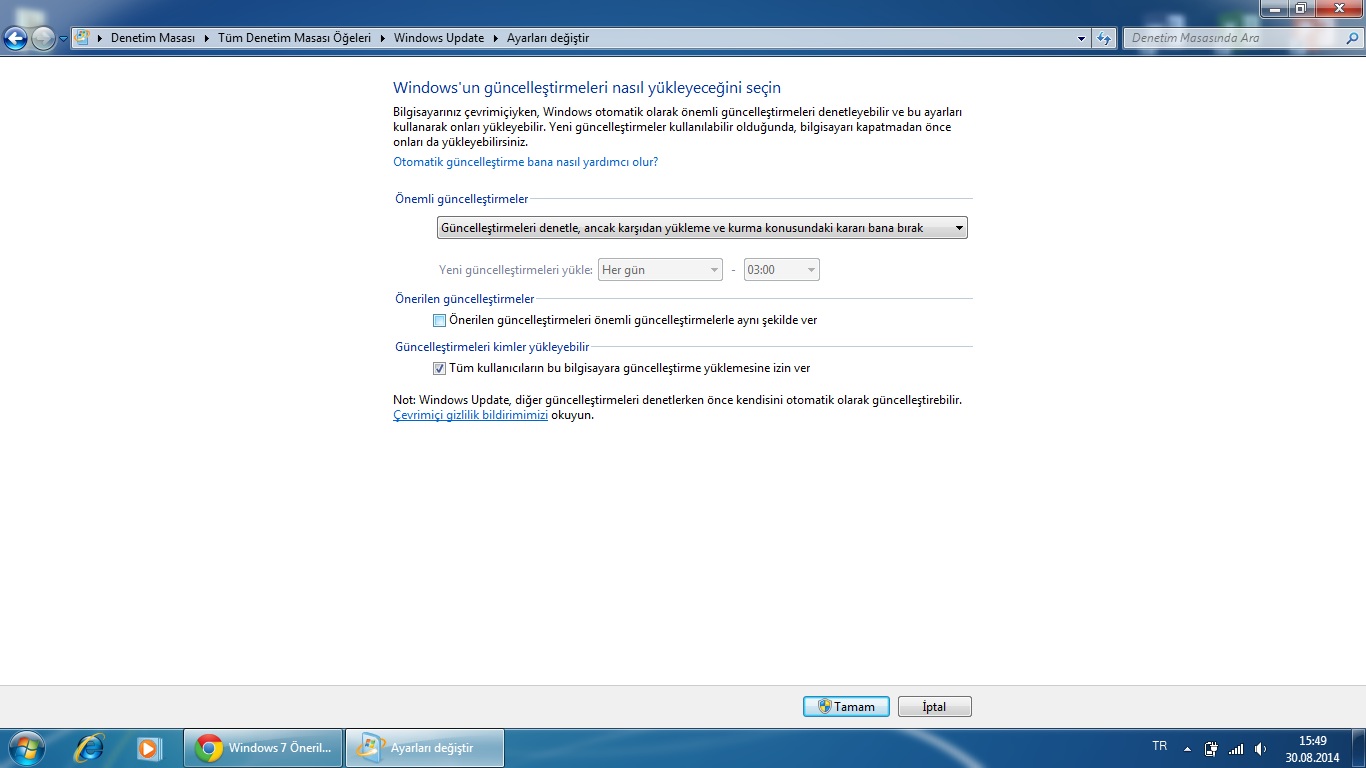The width and height of the screenshot is (1366, 768).
Task: Click the Güncelleştirmeleri kimler yükleyebilir label
Action: click(492, 347)
